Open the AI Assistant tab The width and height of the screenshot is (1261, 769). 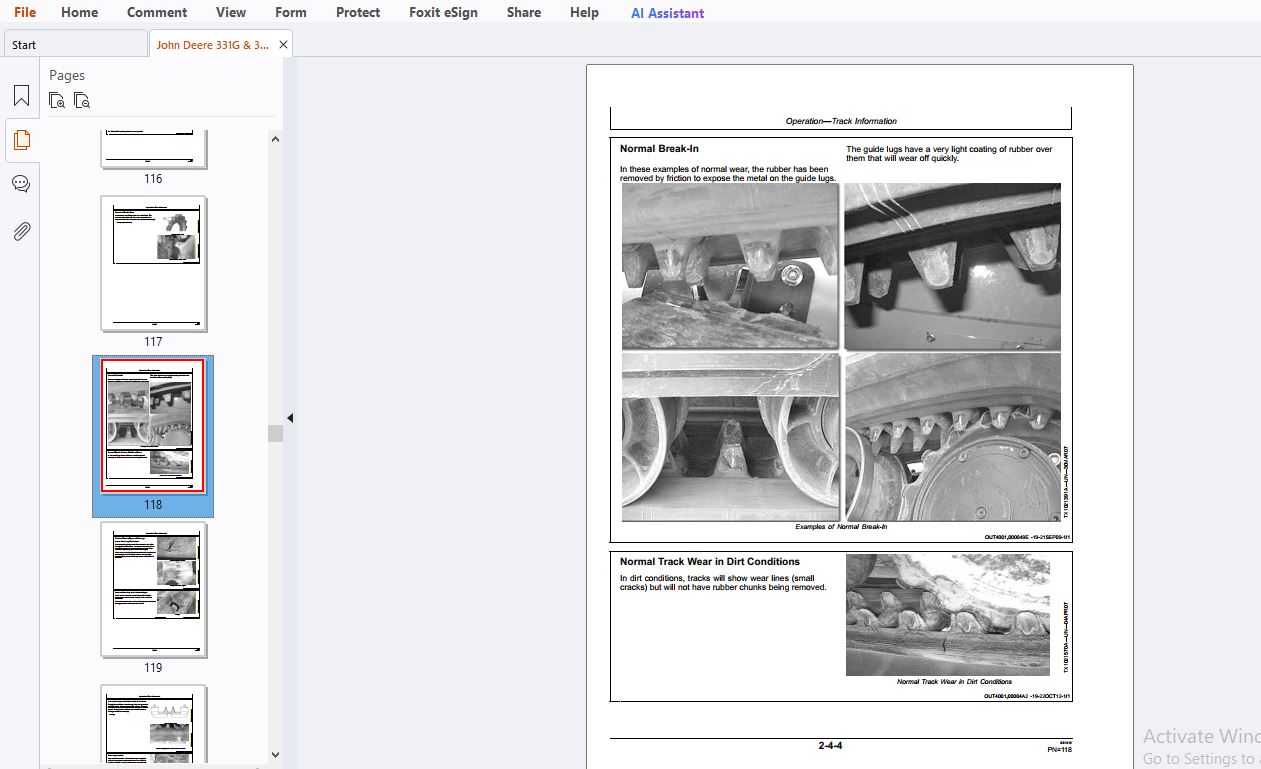[667, 13]
